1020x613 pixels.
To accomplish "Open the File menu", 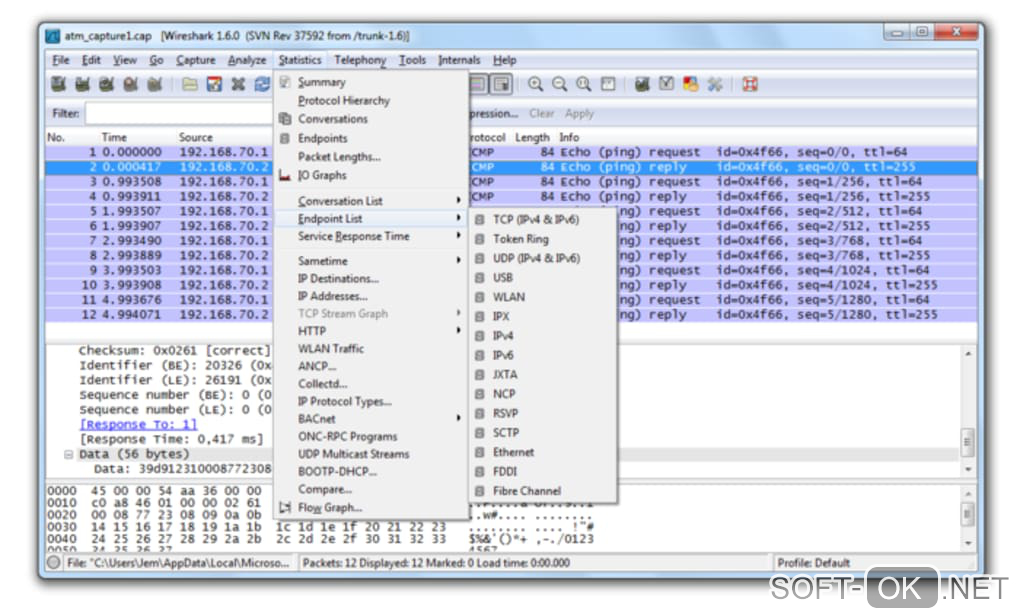I will coord(60,60).
